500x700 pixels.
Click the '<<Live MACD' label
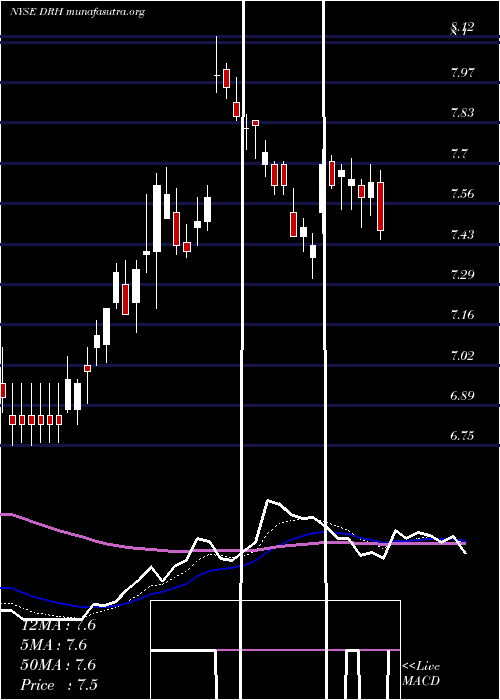421,673
